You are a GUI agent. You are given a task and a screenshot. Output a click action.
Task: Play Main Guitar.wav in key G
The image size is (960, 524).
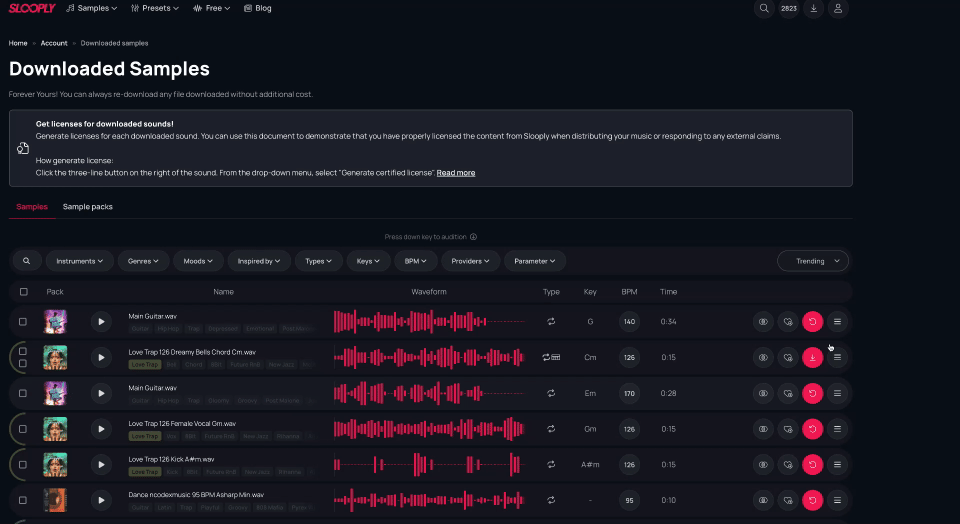pyautogui.click(x=101, y=321)
